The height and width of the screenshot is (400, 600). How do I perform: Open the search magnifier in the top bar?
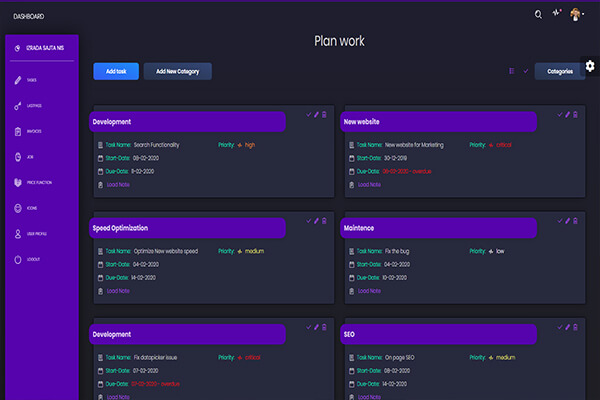(538, 15)
